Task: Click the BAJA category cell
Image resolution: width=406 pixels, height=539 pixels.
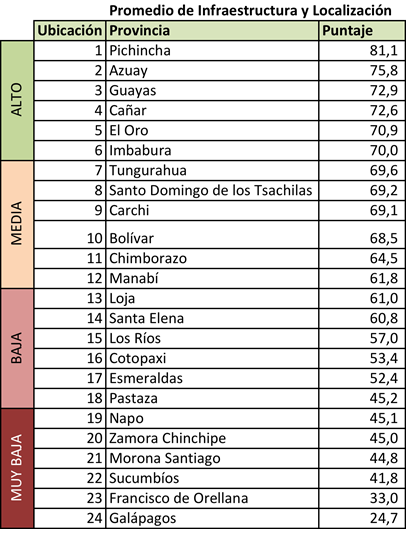Action: click(17, 348)
